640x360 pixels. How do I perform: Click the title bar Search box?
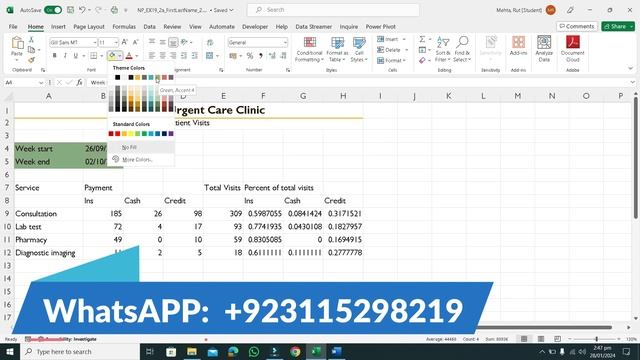tap(333, 10)
